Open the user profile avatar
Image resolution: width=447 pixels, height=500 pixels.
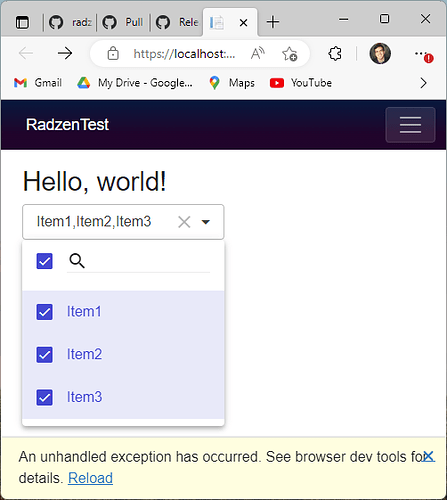tap(380, 53)
